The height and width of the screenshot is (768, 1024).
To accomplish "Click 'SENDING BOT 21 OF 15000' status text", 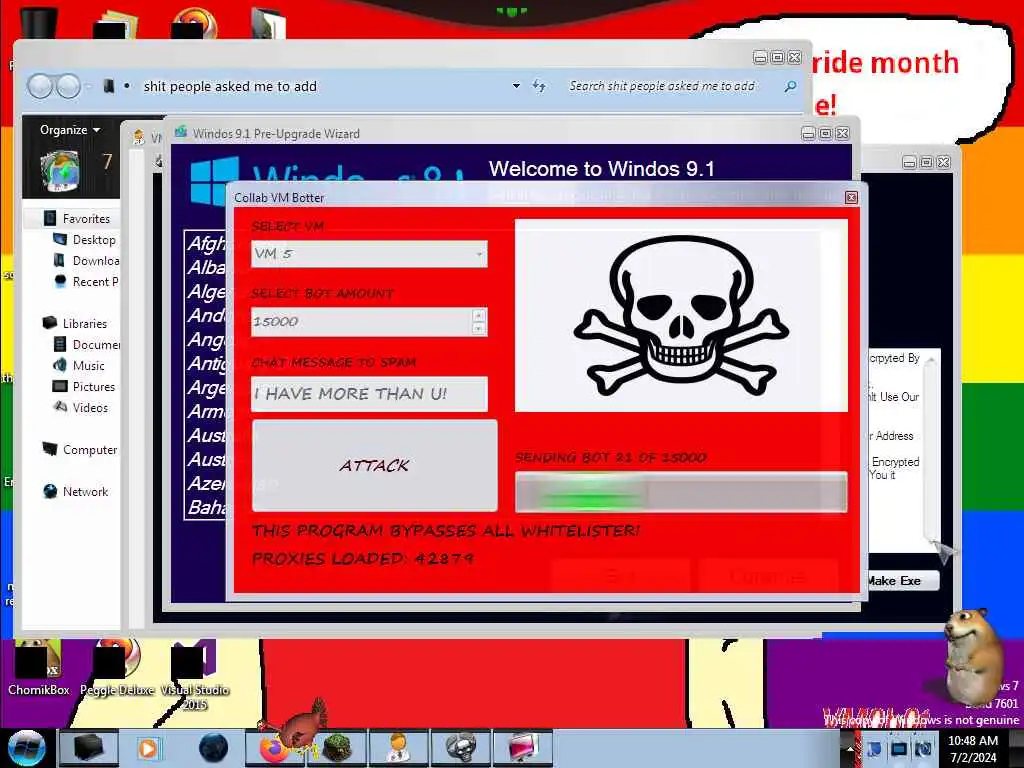I will pos(611,457).
